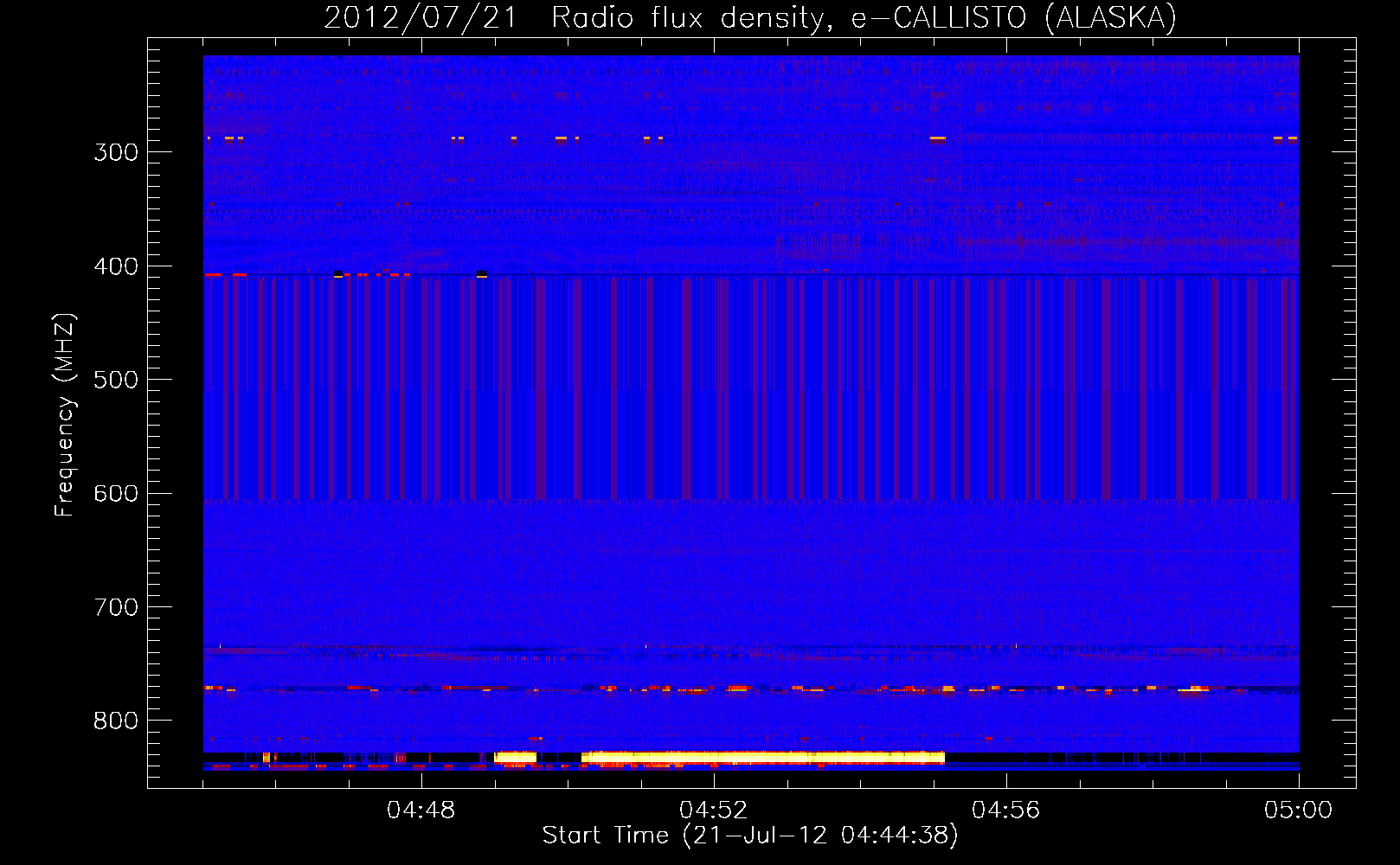Screen dimensions: 1400x865
Task: Click the Frequency (MHZ) axis title
Action: 65,415
